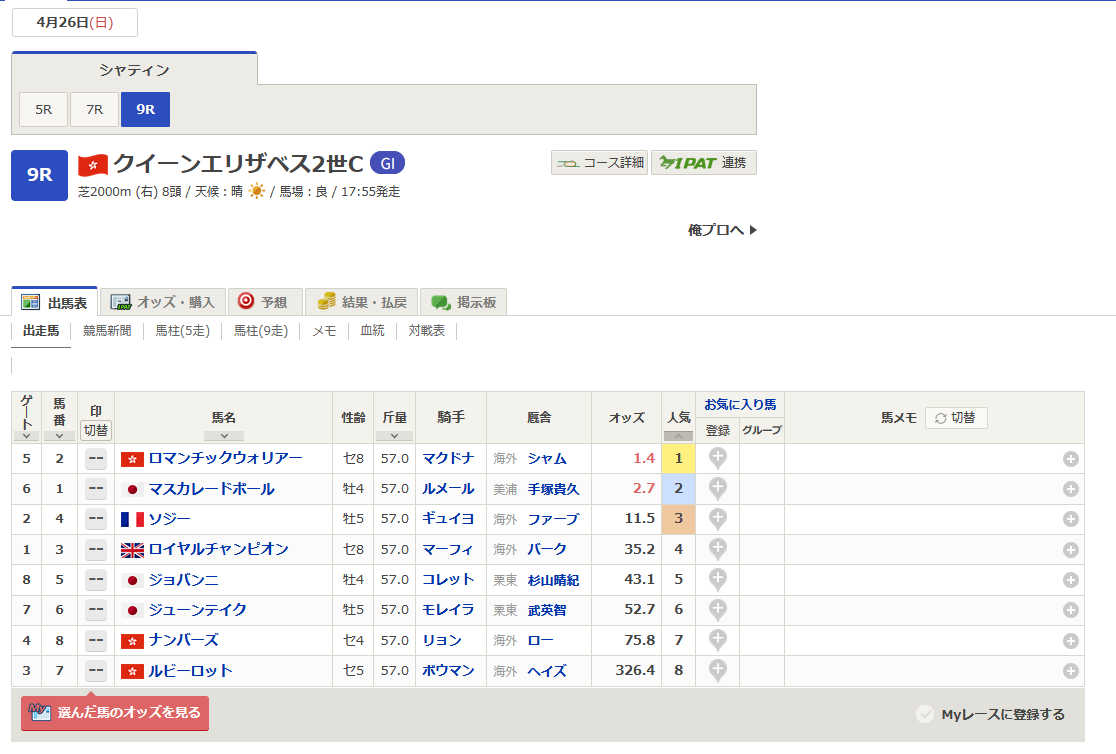
Task: Open memo plus icon for ナンバーズ
Action: (1070, 641)
